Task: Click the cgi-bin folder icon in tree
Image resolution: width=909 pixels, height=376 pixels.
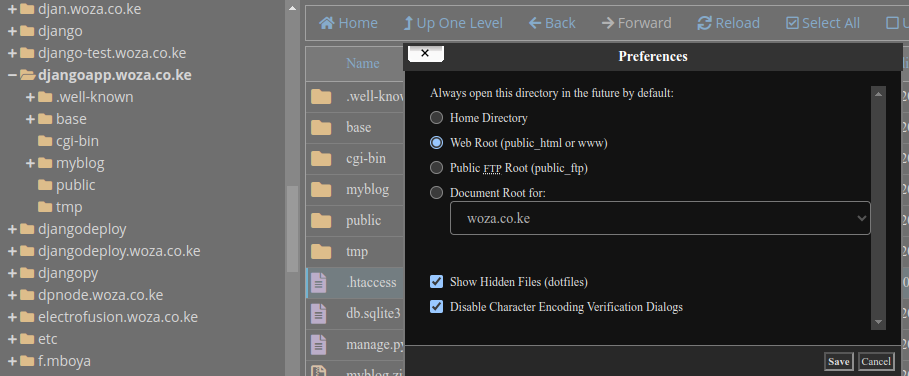Action: [x=45, y=141]
